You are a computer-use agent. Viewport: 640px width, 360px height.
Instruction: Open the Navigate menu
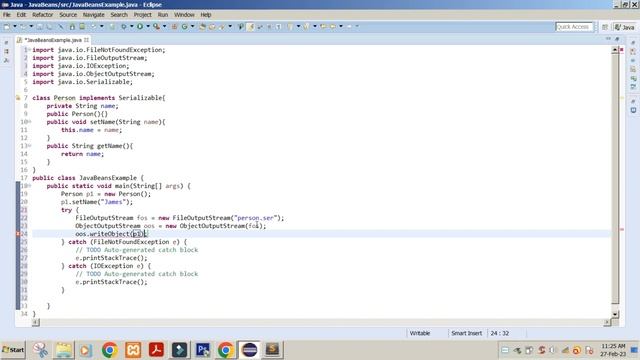click(93, 15)
